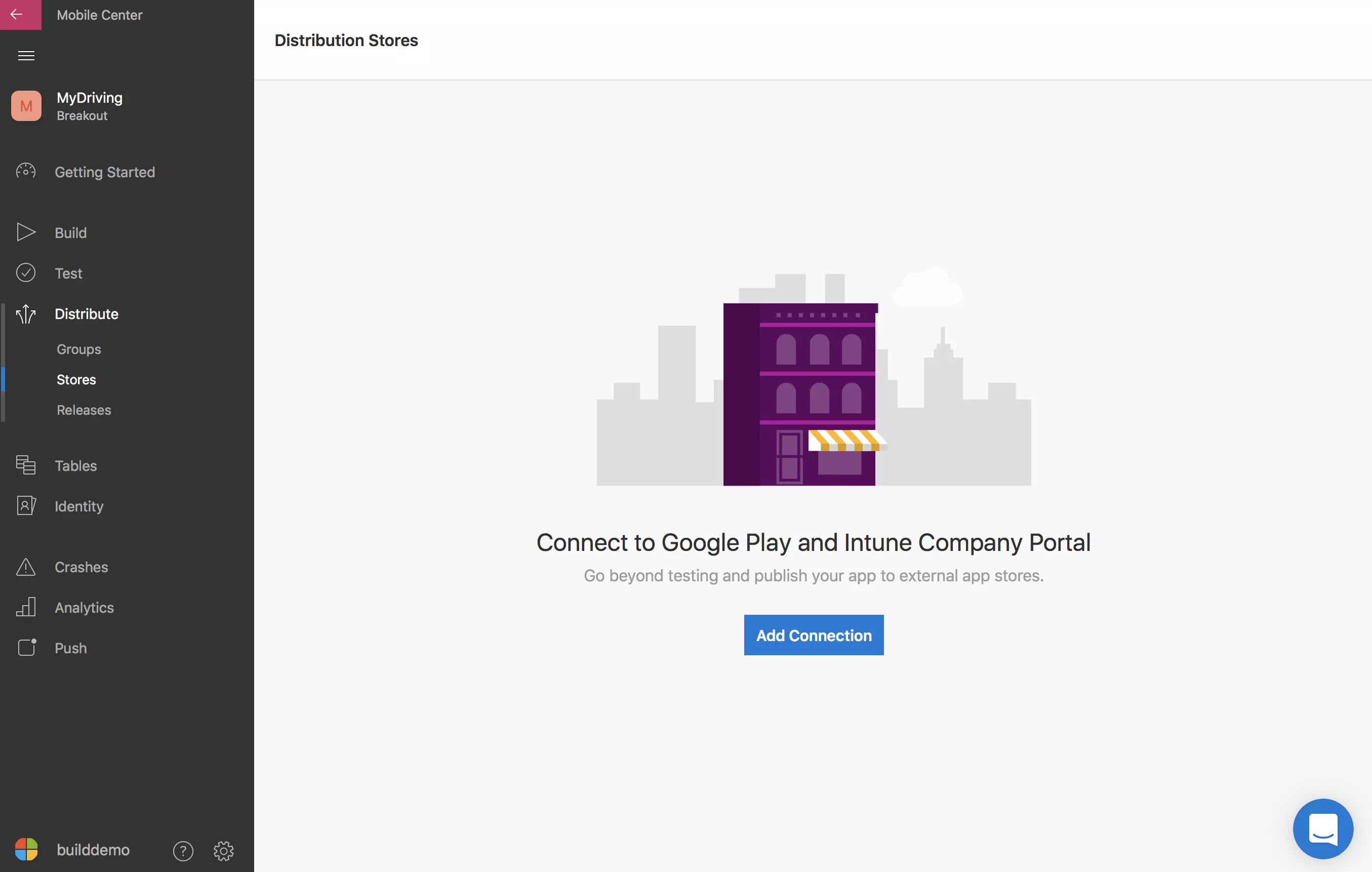Screen dimensions: 1372x872
Task: Open the settings gear icon
Action: 223,850
